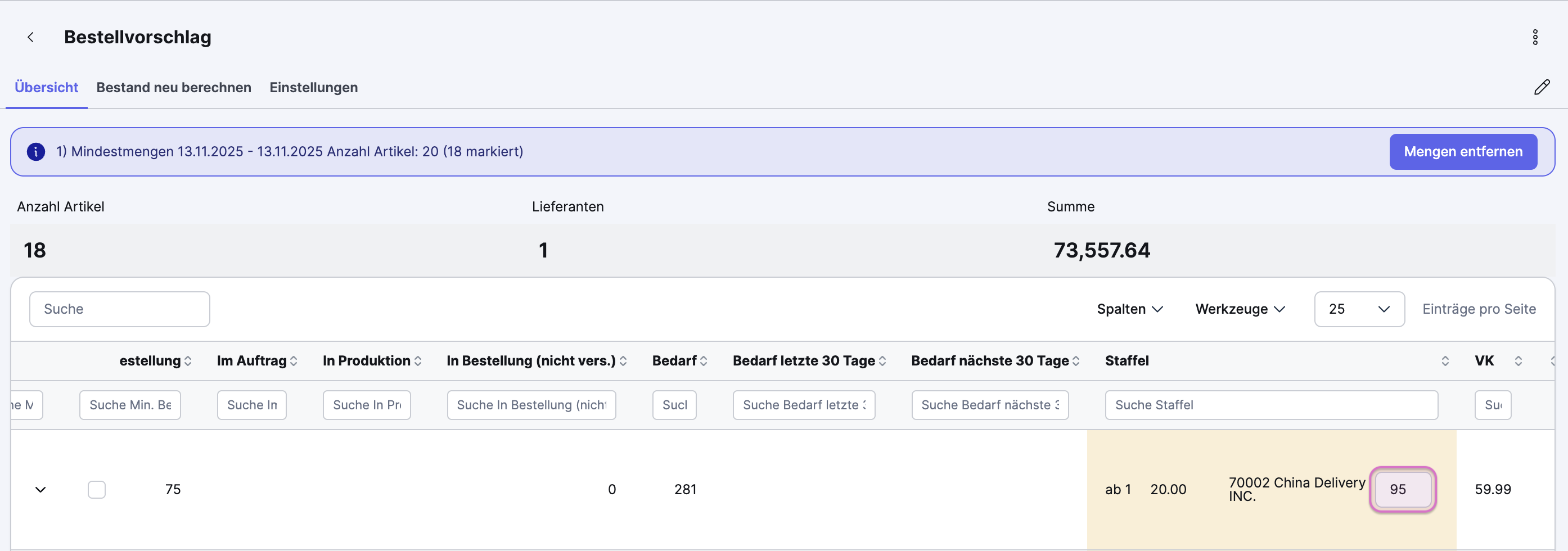
Task: Sort by Staffel column arrows
Action: (x=1444, y=361)
